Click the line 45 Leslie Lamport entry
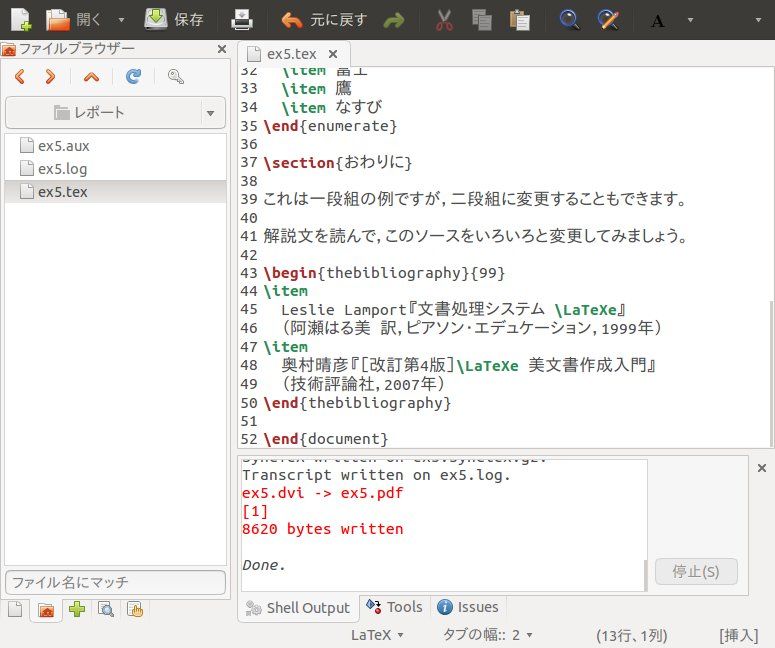 (x=454, y=310)
